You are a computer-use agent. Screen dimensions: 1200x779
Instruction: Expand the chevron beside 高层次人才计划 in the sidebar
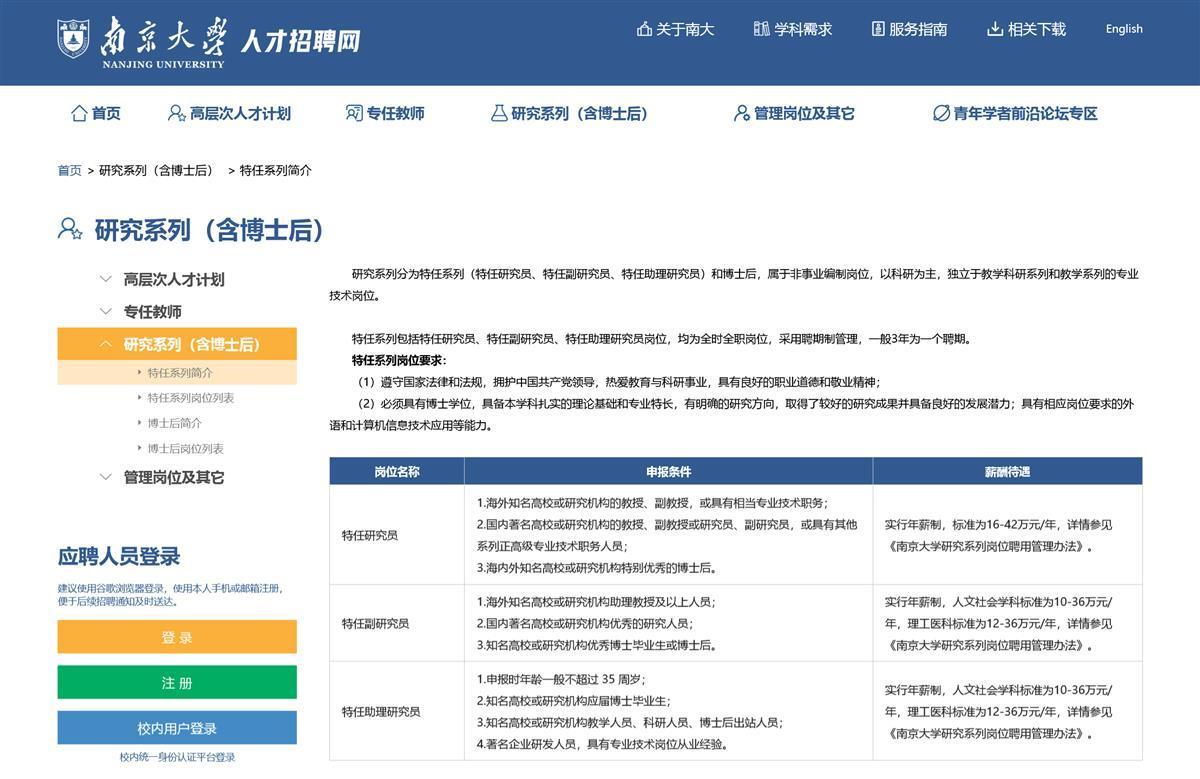(x=106, y=279)
